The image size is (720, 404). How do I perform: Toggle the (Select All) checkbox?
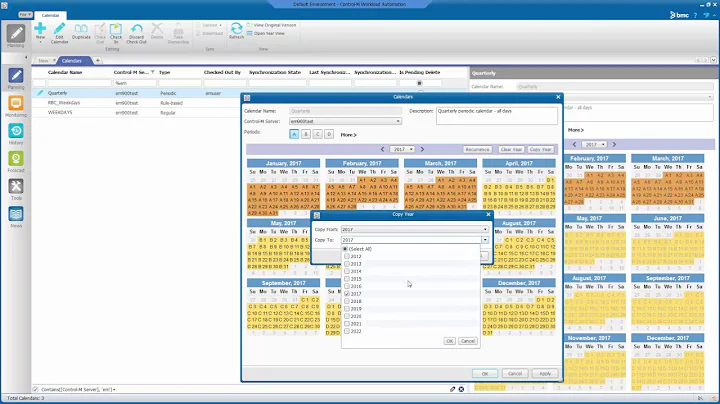pos(345,249)
